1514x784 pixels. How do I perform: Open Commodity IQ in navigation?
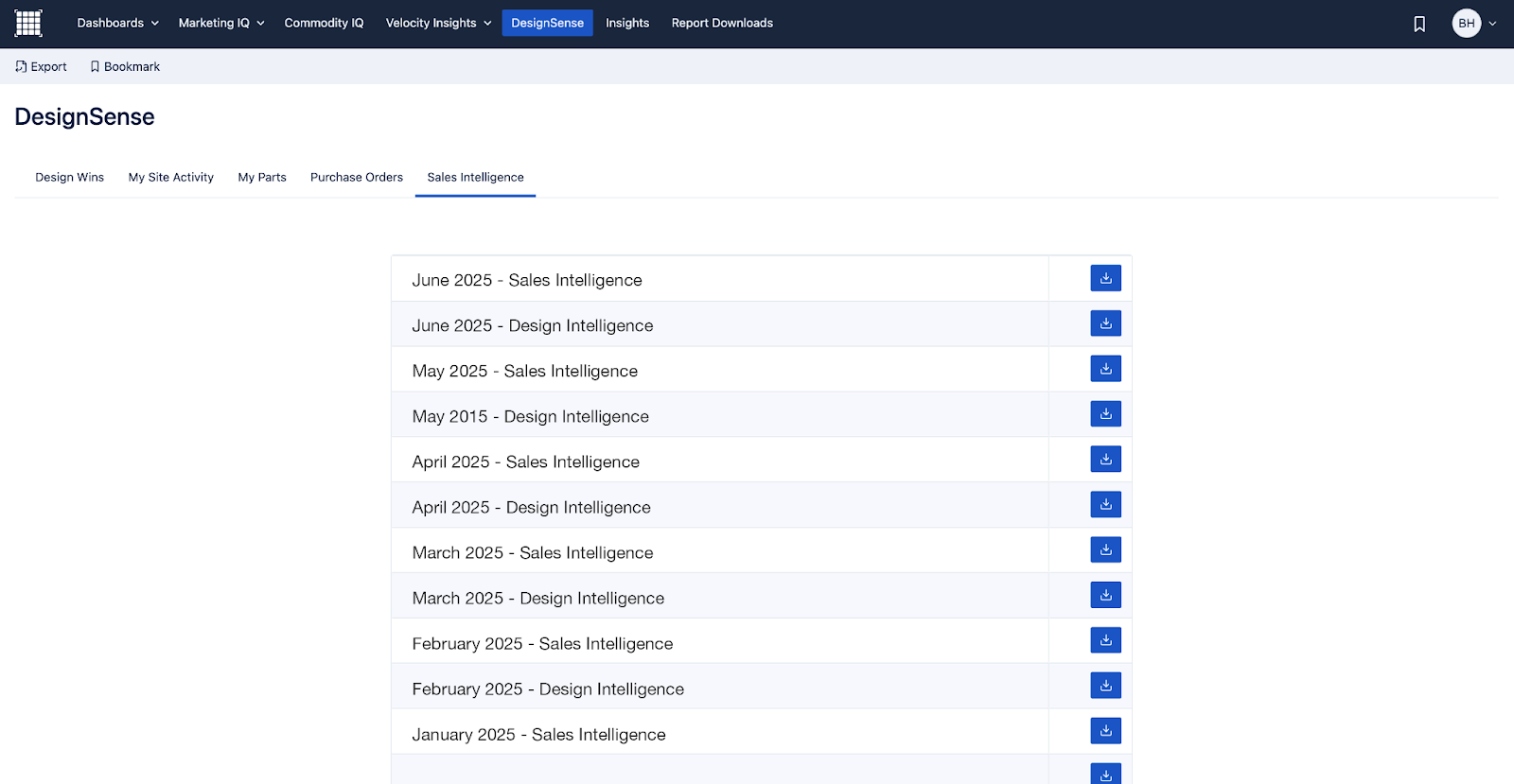point(324,23)
